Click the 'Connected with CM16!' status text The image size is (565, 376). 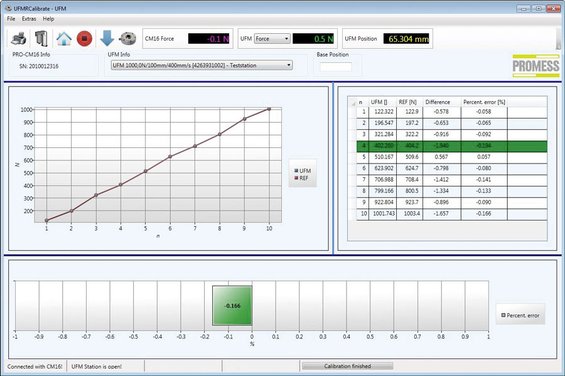coord(35,366)
